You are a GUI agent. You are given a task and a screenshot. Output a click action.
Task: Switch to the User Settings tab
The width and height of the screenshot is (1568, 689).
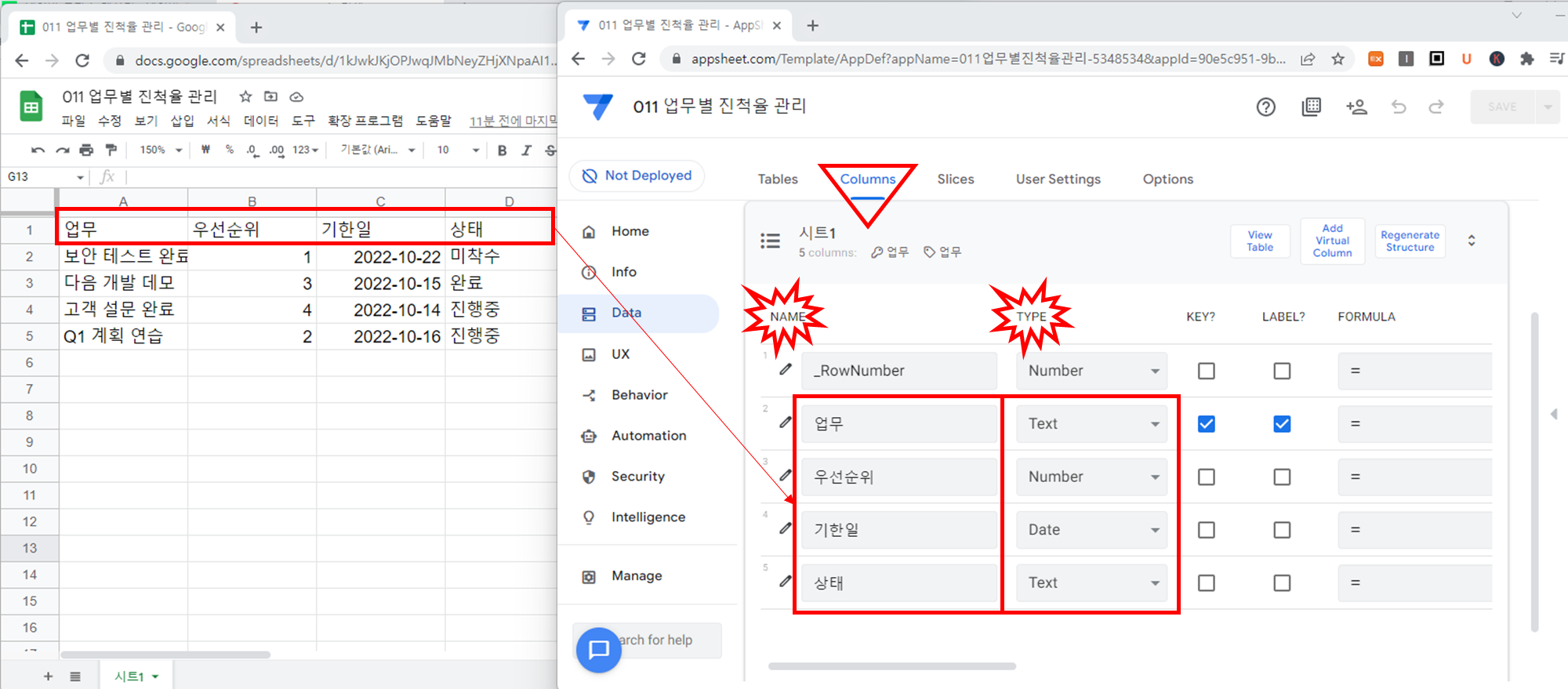pyautogui.click(x=1058, y=180)
